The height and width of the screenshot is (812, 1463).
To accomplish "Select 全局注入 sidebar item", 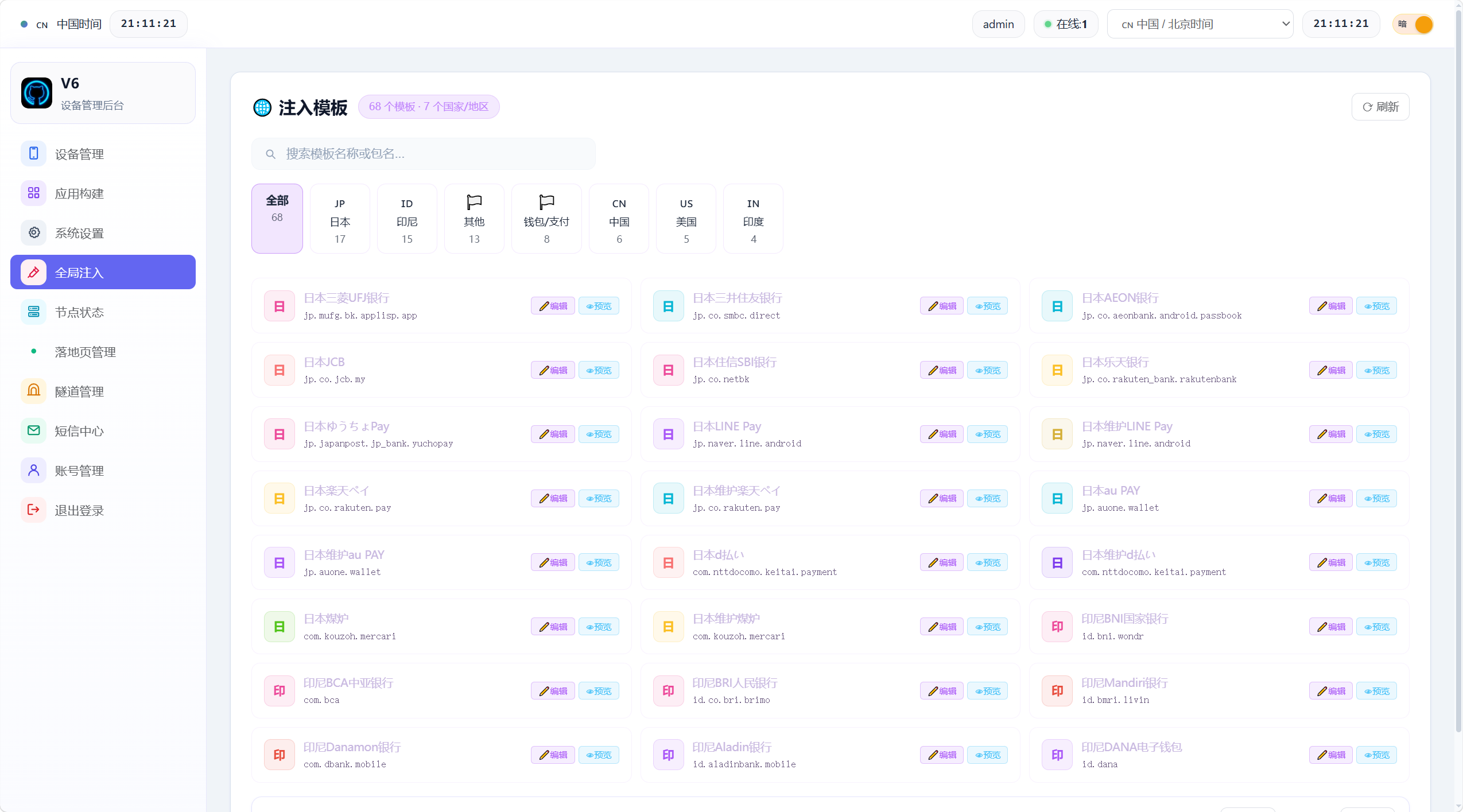I will [103, 273].
